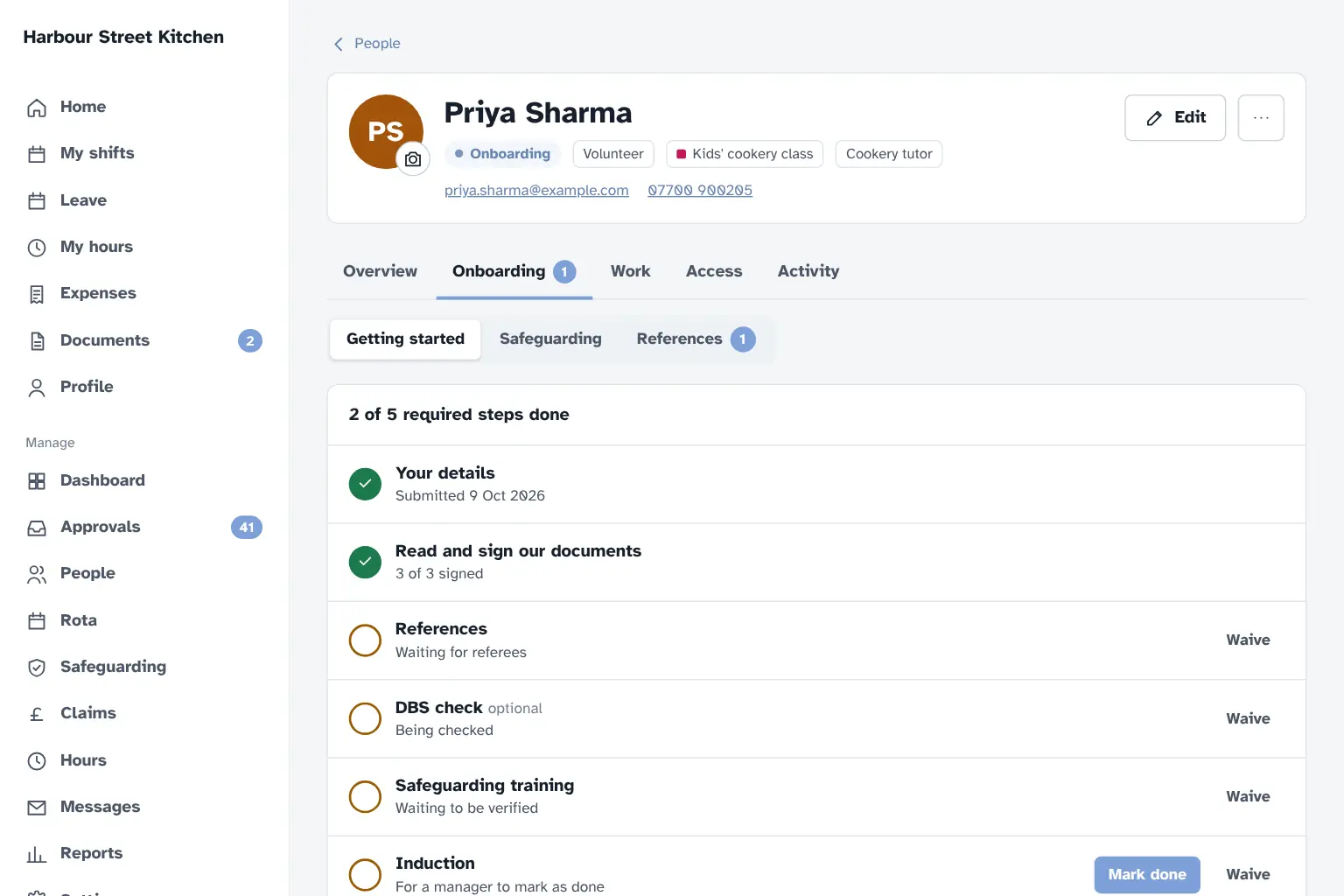Waive the References step
Viewport: 1344px width, 896px height.
coord(1248,640)
